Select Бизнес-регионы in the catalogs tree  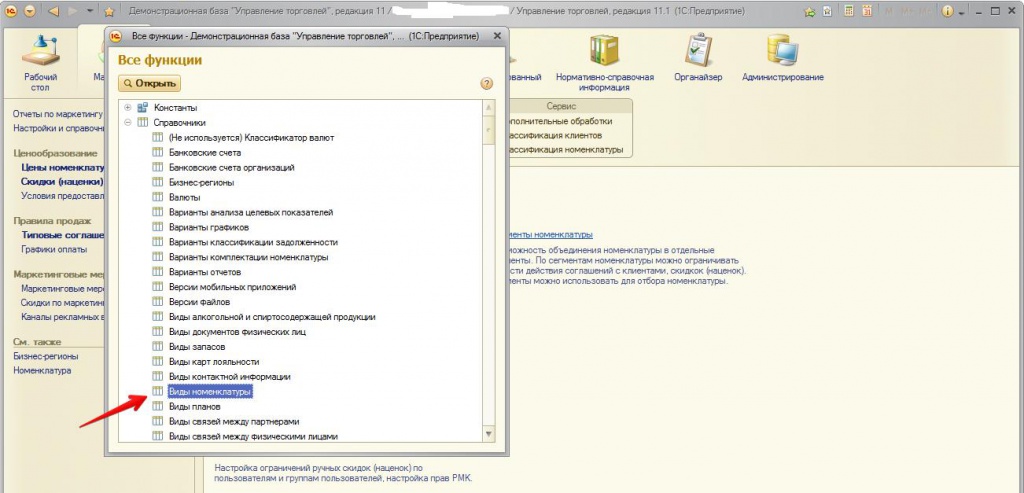(201, 183)
